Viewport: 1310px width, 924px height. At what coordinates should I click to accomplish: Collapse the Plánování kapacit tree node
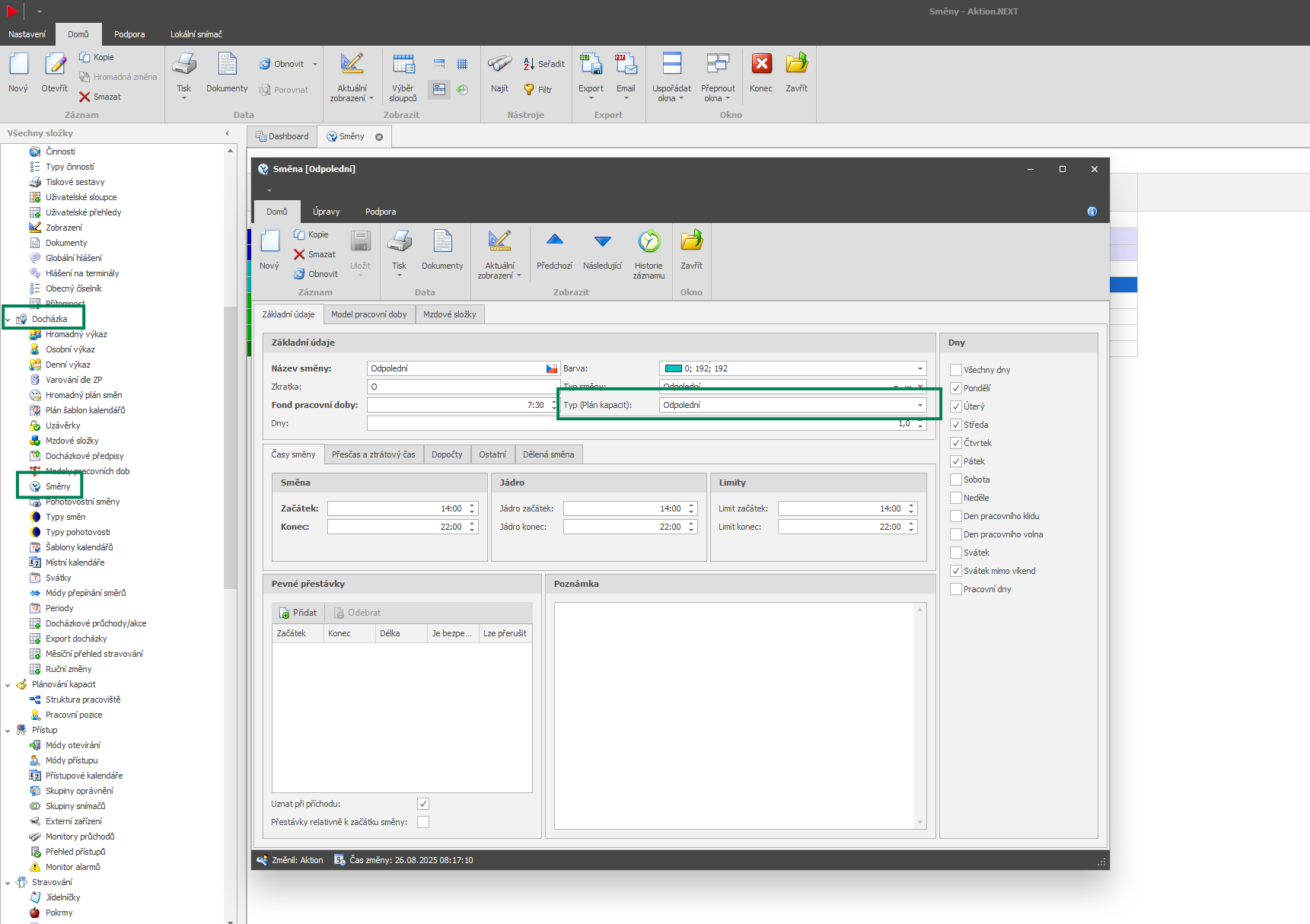coord(8,685)
